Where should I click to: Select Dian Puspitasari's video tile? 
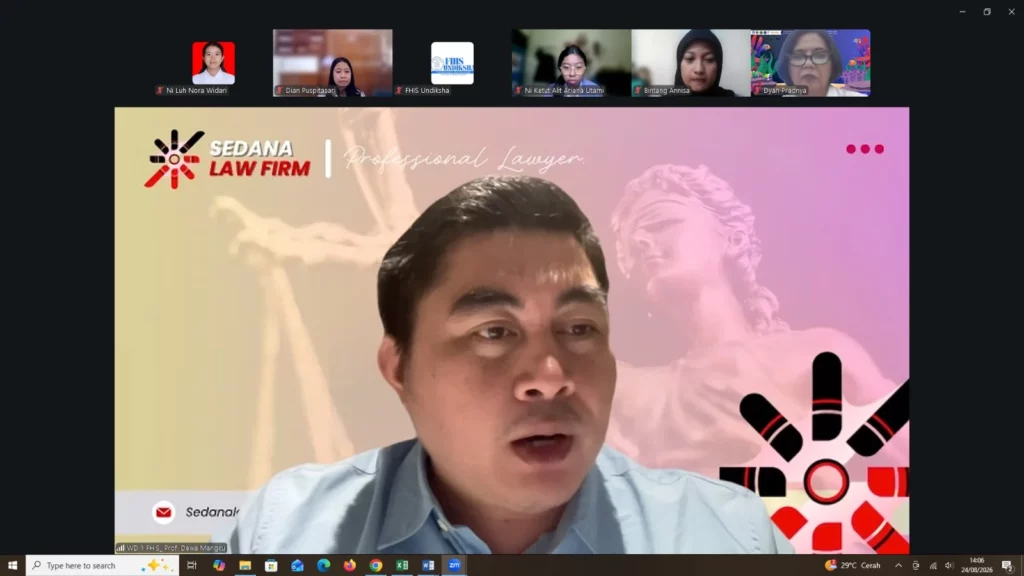point(332,63)
